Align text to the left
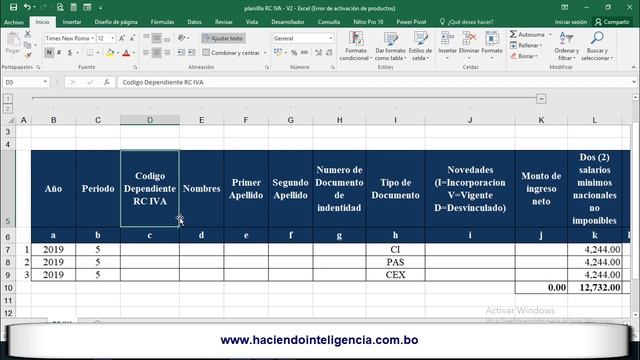 point(146,53)
